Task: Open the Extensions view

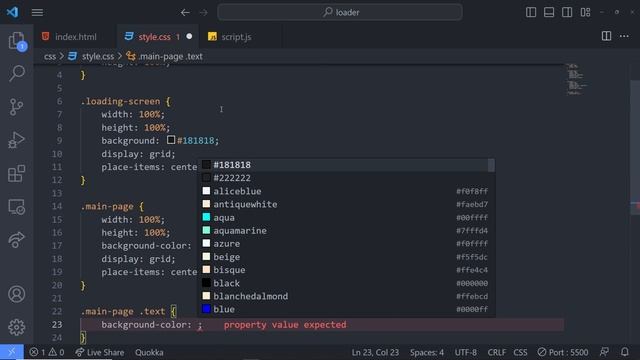Action: 17,173
